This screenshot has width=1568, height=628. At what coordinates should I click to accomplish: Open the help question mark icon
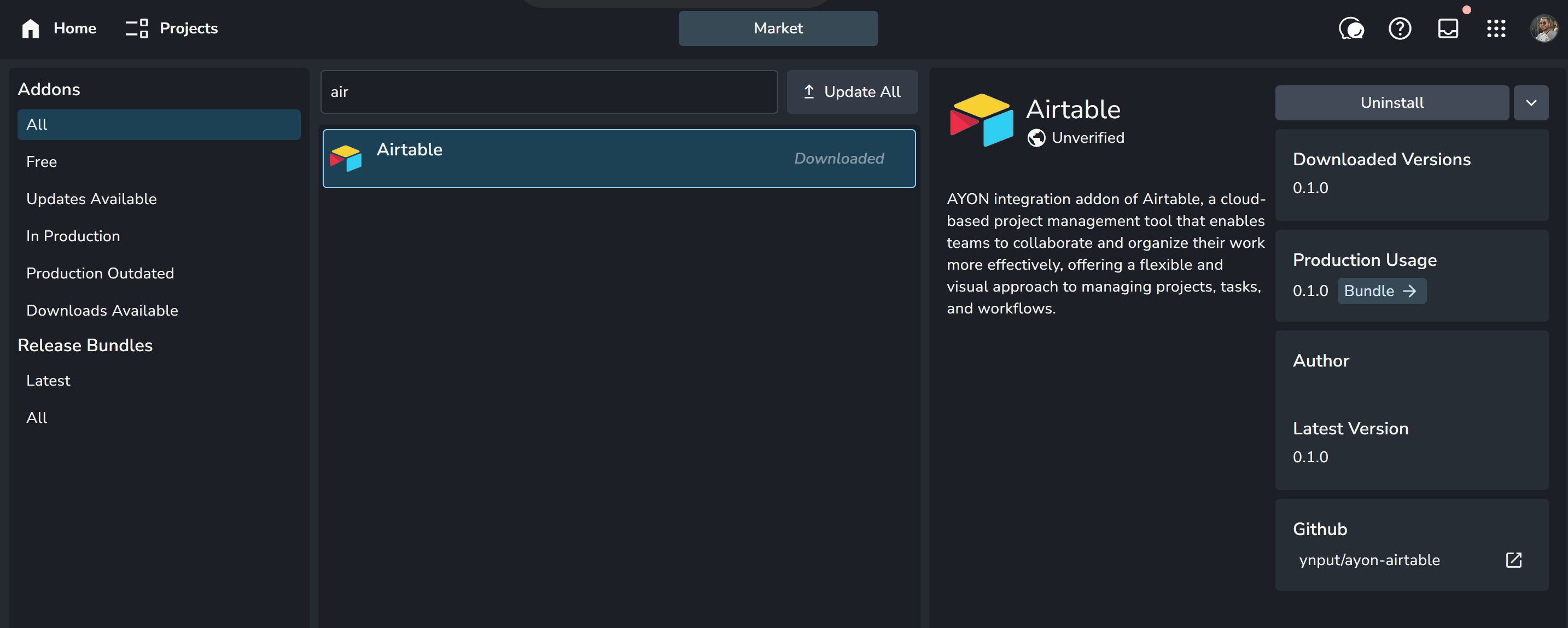[1400, 28]
